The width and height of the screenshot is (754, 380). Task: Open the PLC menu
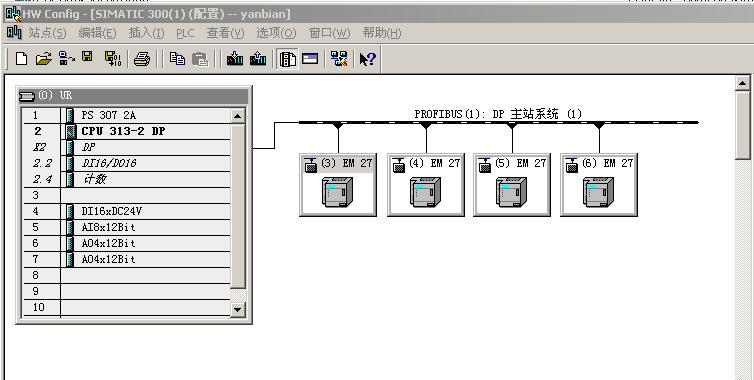(185, 33)
